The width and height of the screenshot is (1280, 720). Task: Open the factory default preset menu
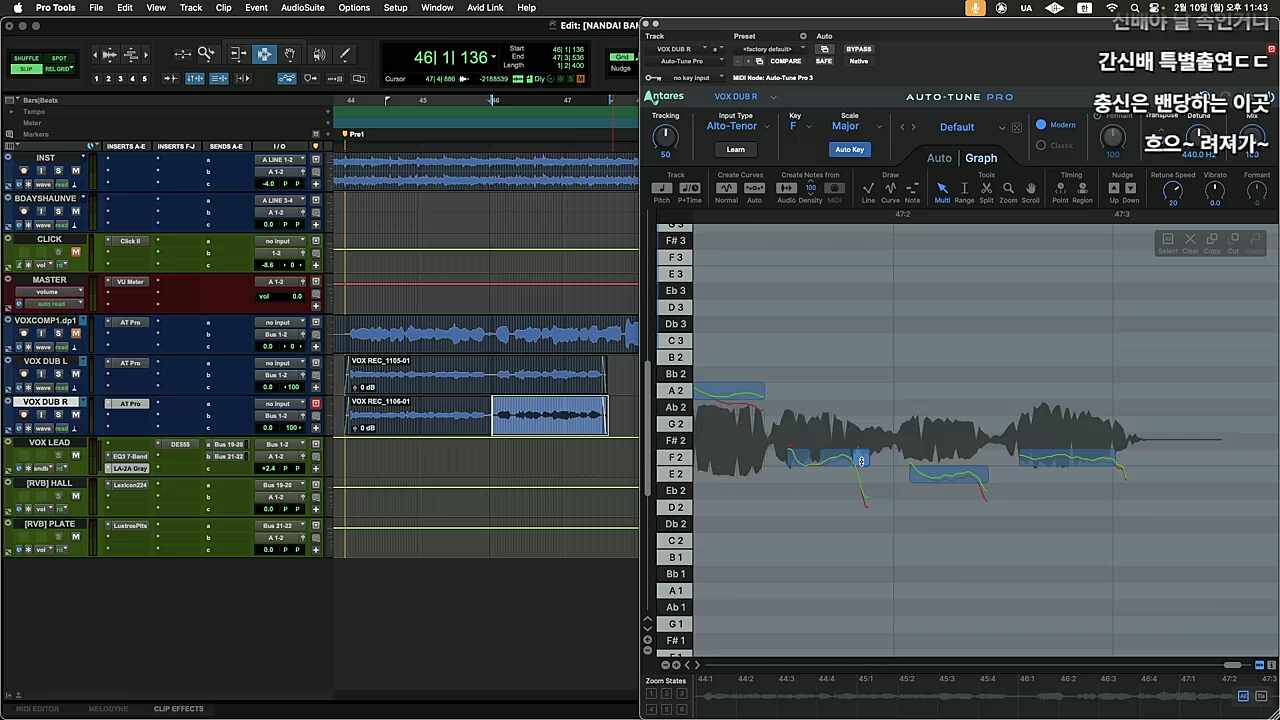point(771,49)
